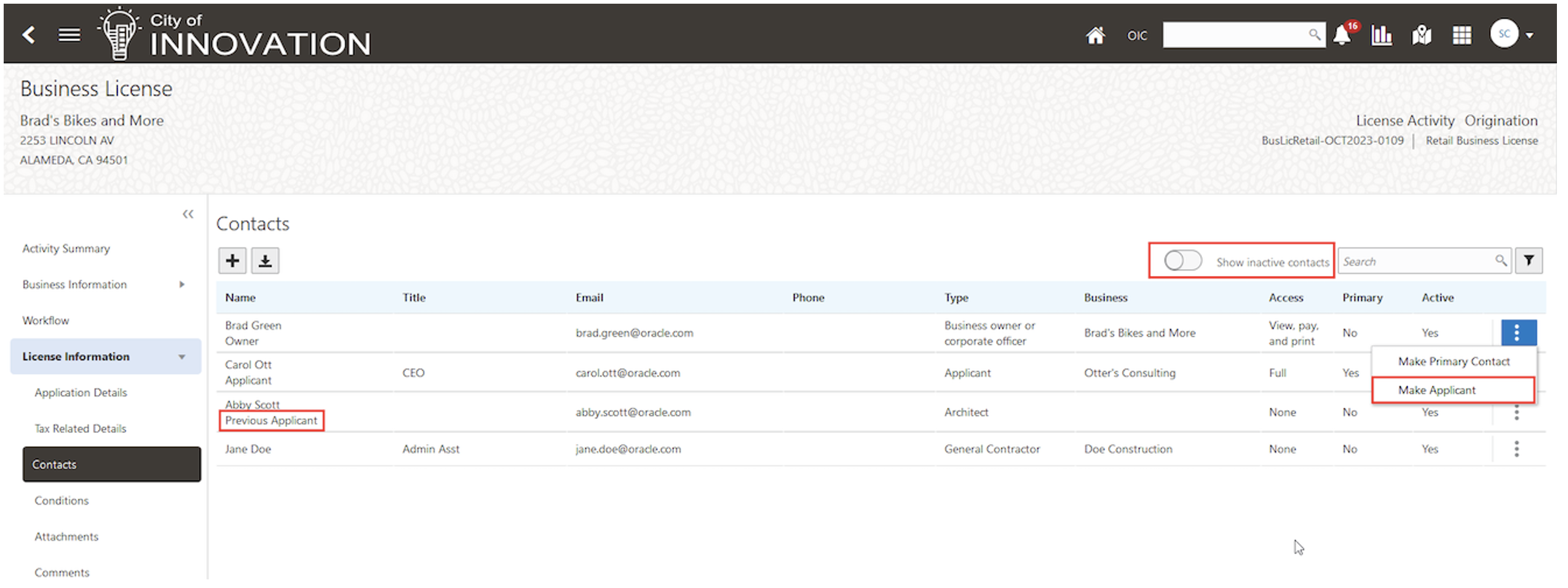Open actions menu for Jane Doe row
Viewport: 1568px width, 588px height.
pyautogui.click(x=1516, y=449)
